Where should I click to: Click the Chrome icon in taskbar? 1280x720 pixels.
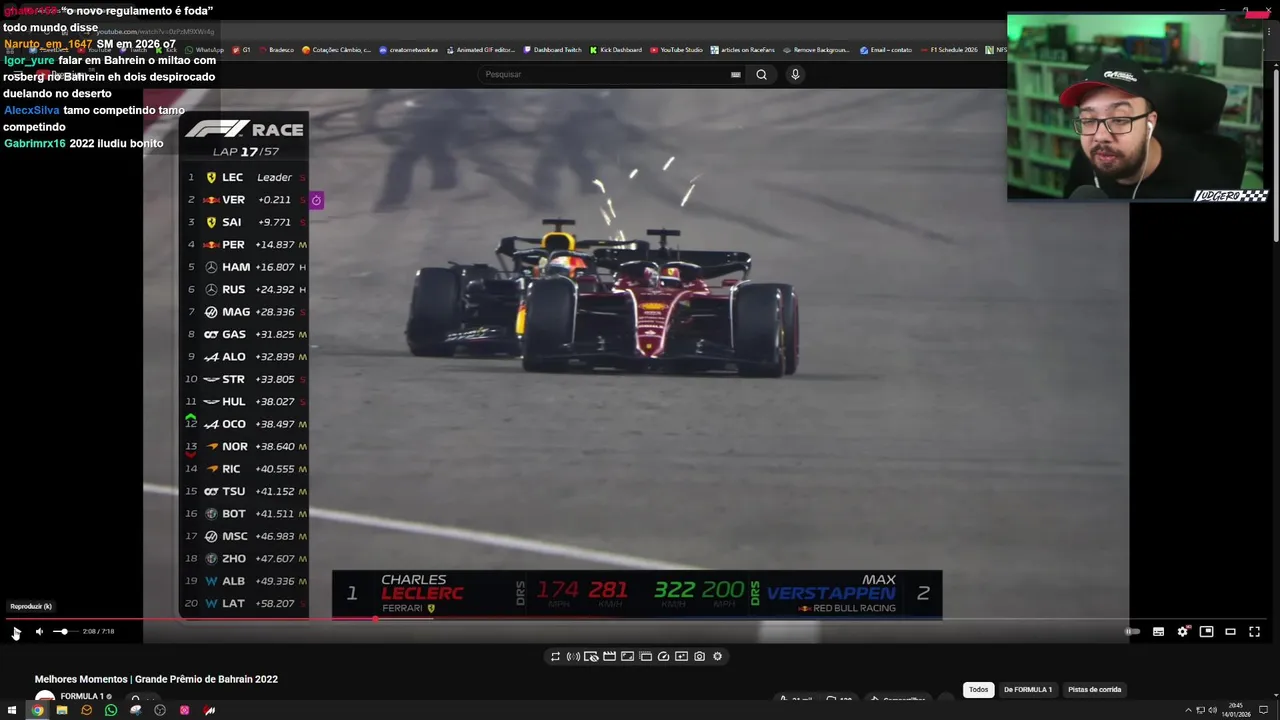(37, 710)
